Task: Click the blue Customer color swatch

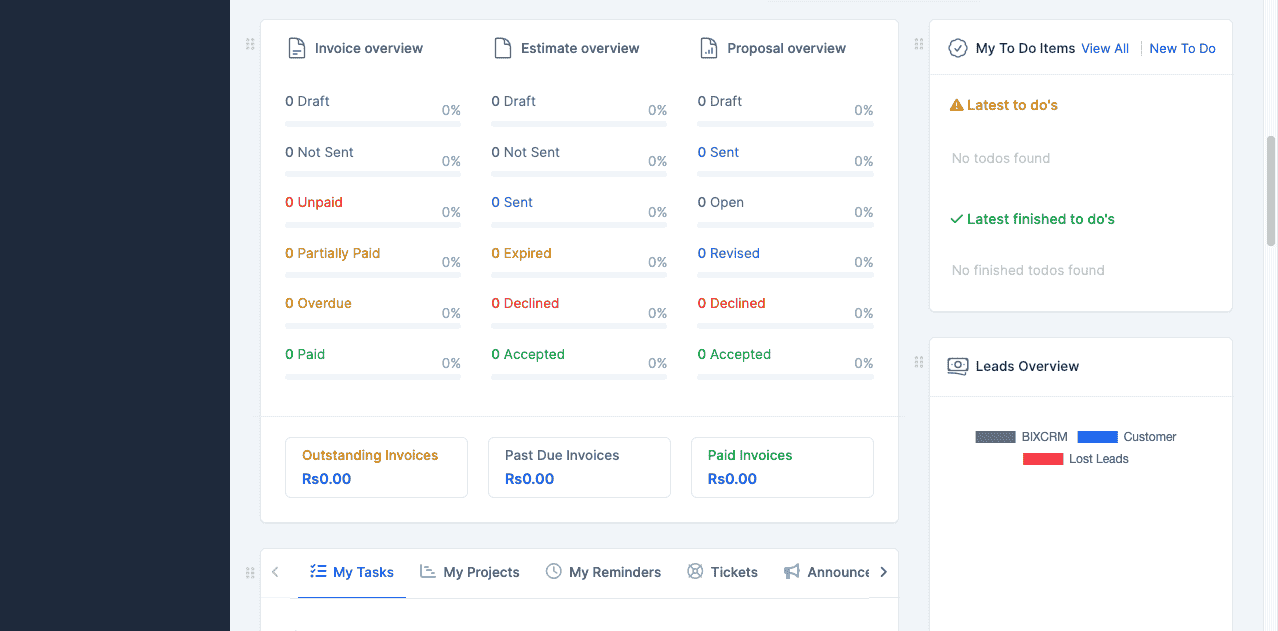Action: pyautogui.click(x=1097, y=437)
